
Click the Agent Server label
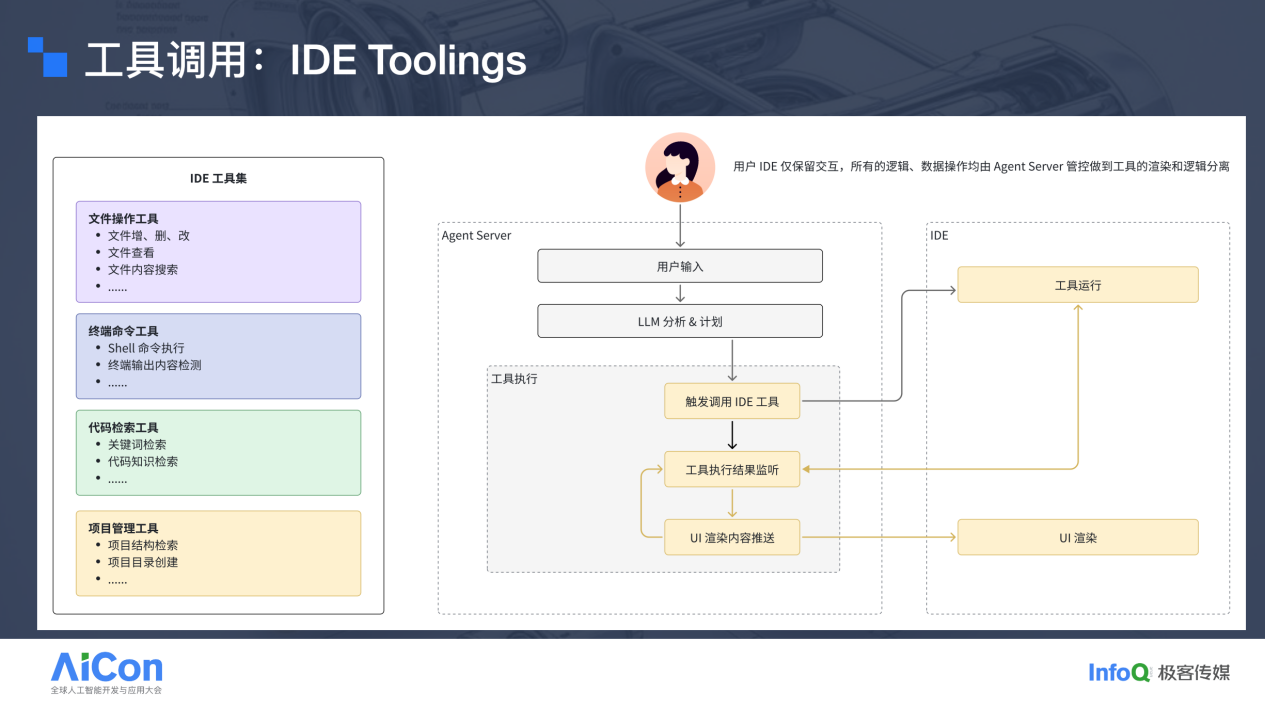(x=477, y=235)
